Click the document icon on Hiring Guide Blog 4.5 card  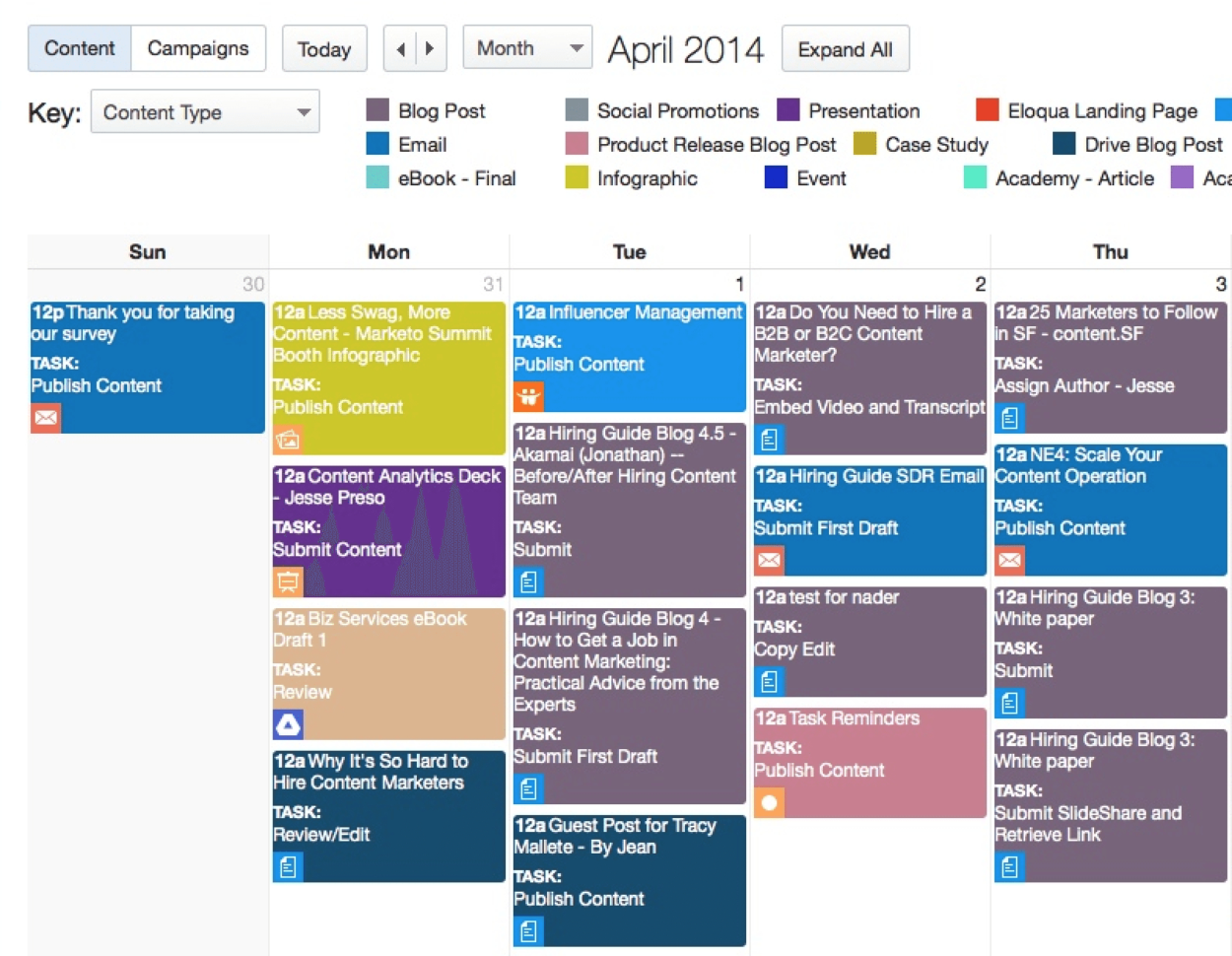[529, 581]
